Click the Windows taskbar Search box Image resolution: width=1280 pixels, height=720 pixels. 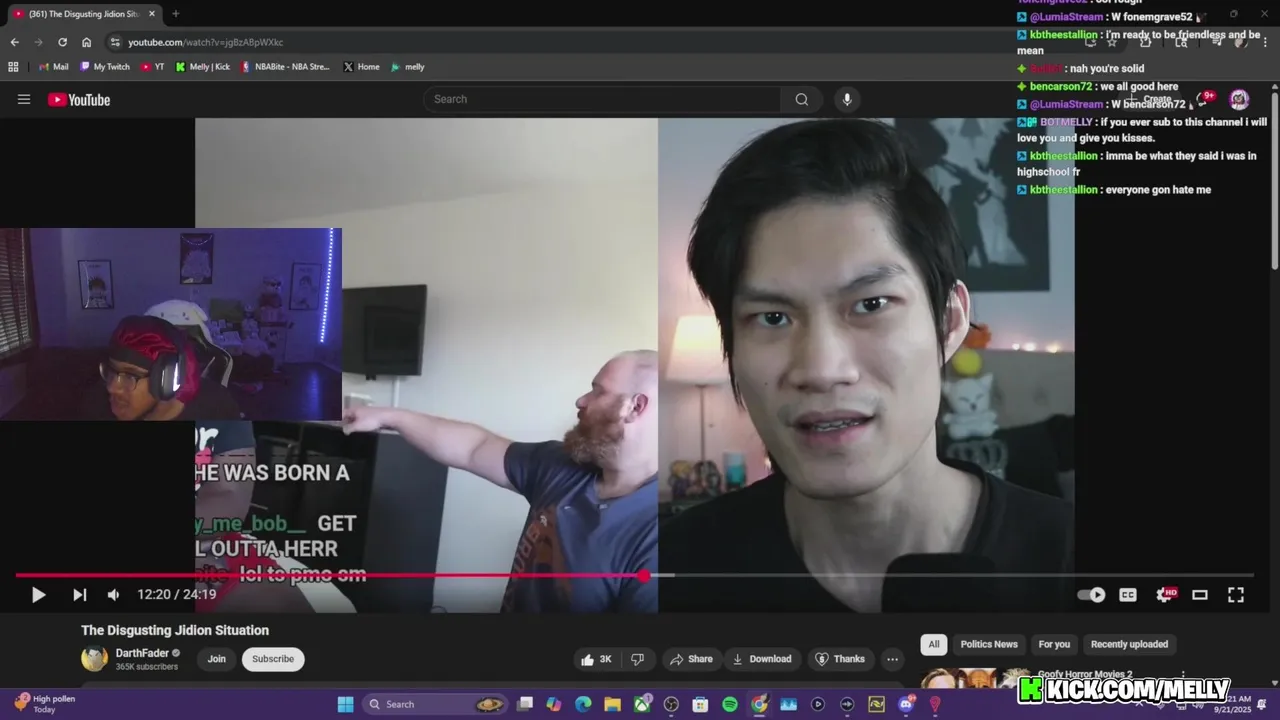(x=436, y=704)
